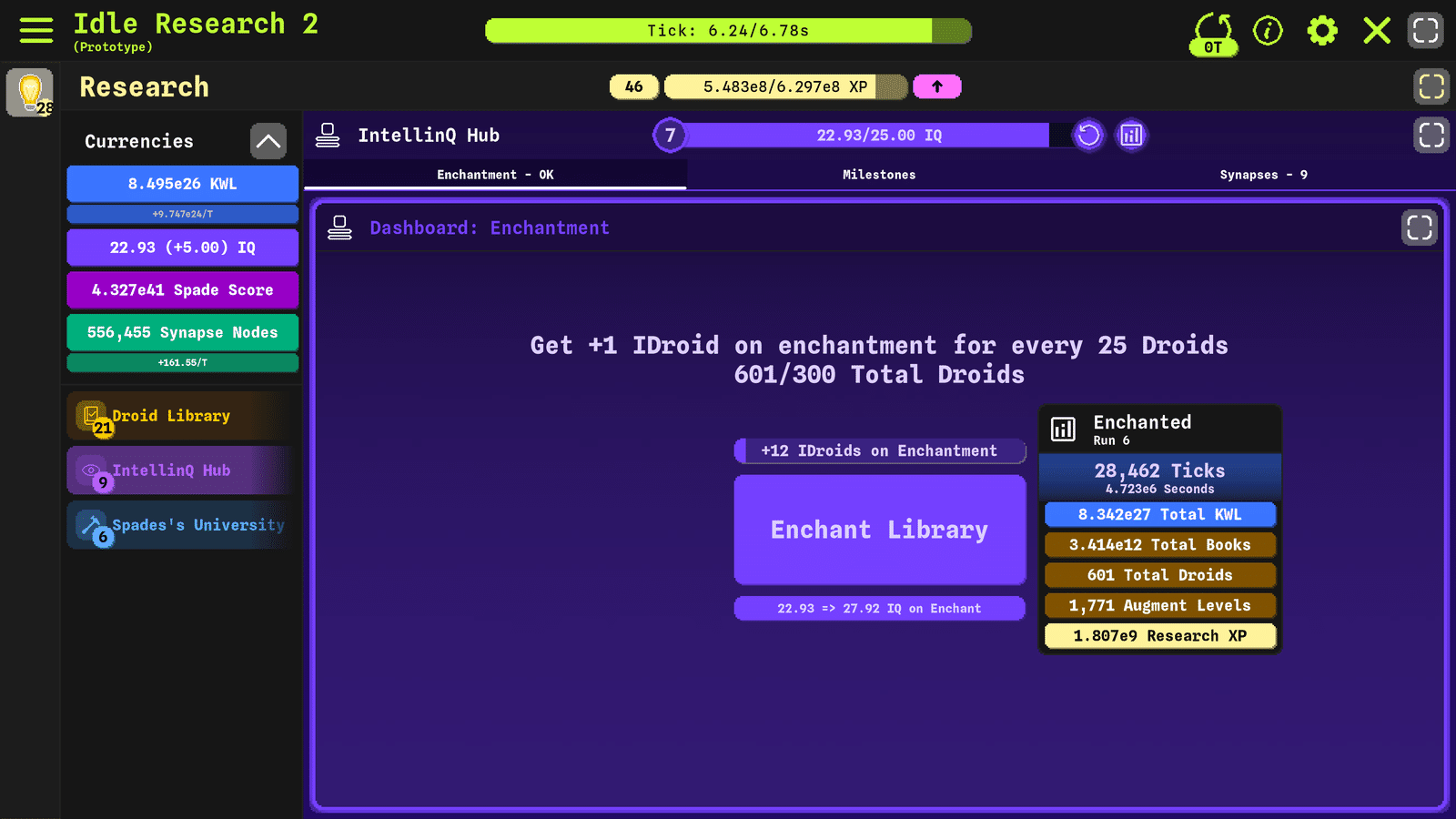1456x819 pixels.
Task: Click the 1,771 Augment Levels stat
Action: pos(1160,606)
